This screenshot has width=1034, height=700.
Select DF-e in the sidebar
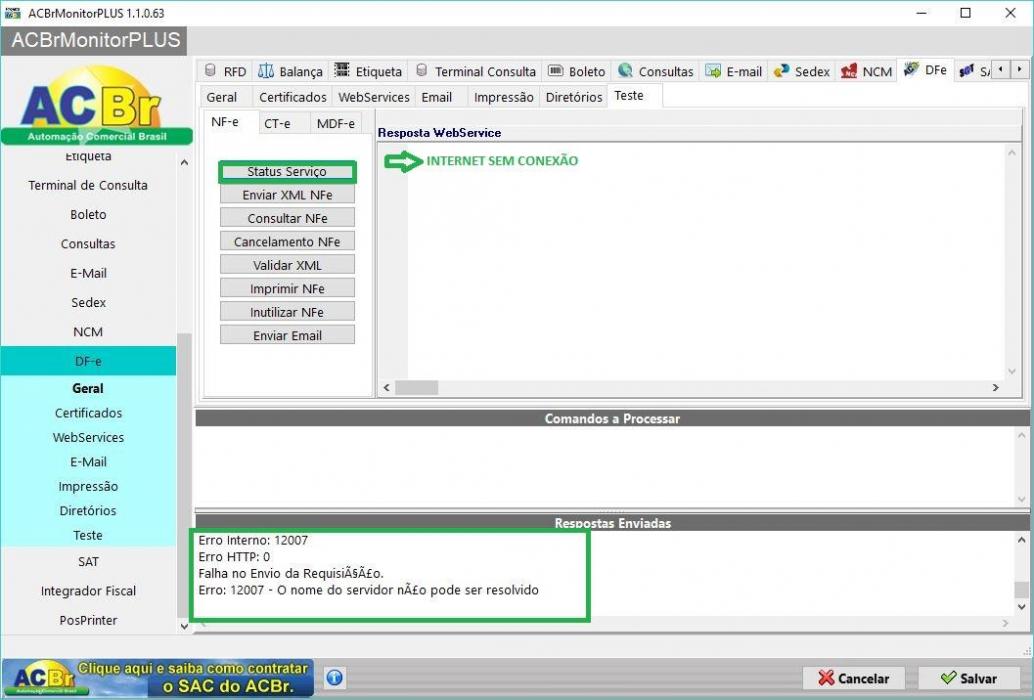coord(88,361)
